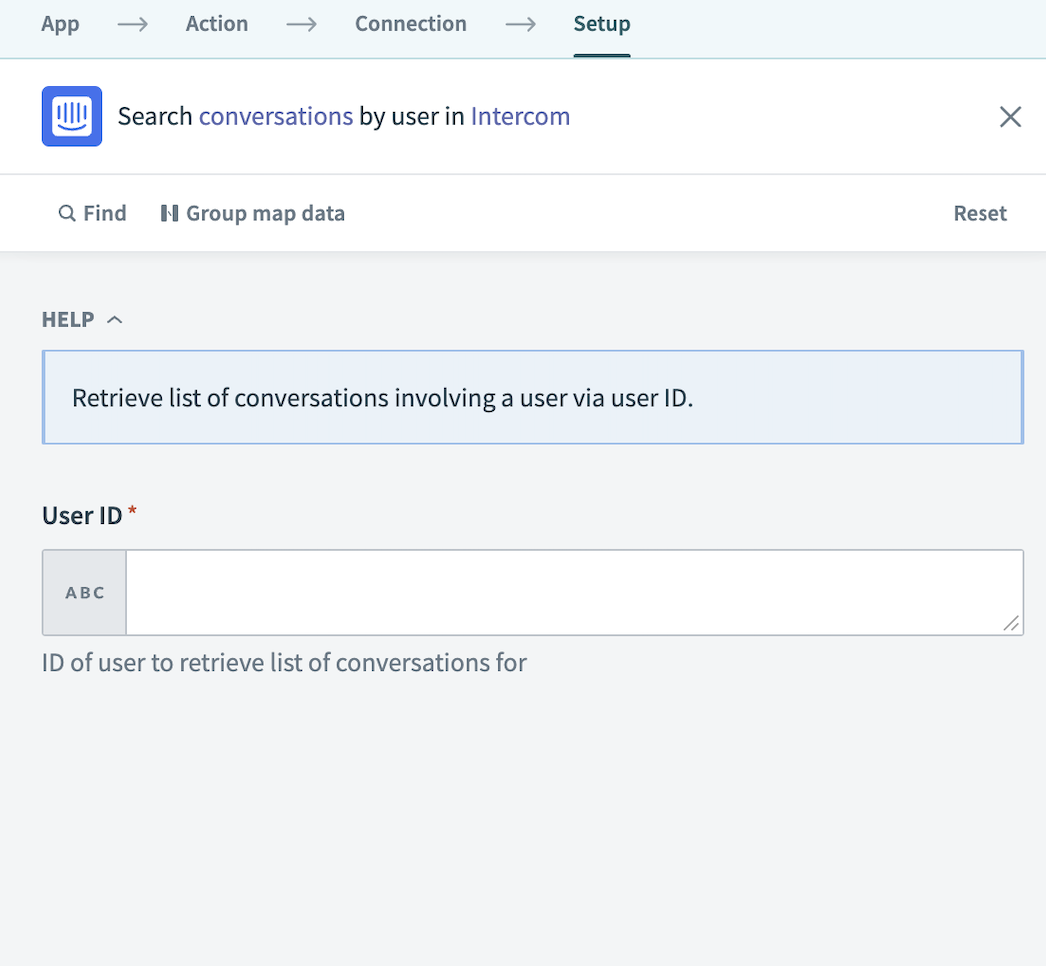Click the Intercom link in the title
The width and height of the screenshot is (1046, 966).
click(520, 116)
